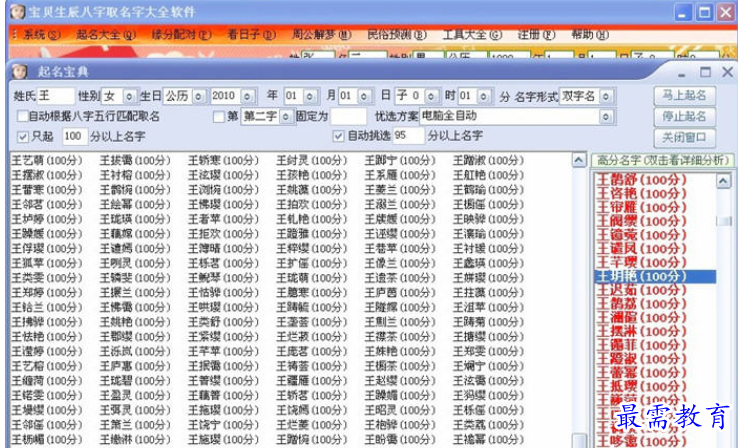The height and width of the screenshot is (448, 738).
Task: Open the 缘分配对 menu
Action: [181, 35]
